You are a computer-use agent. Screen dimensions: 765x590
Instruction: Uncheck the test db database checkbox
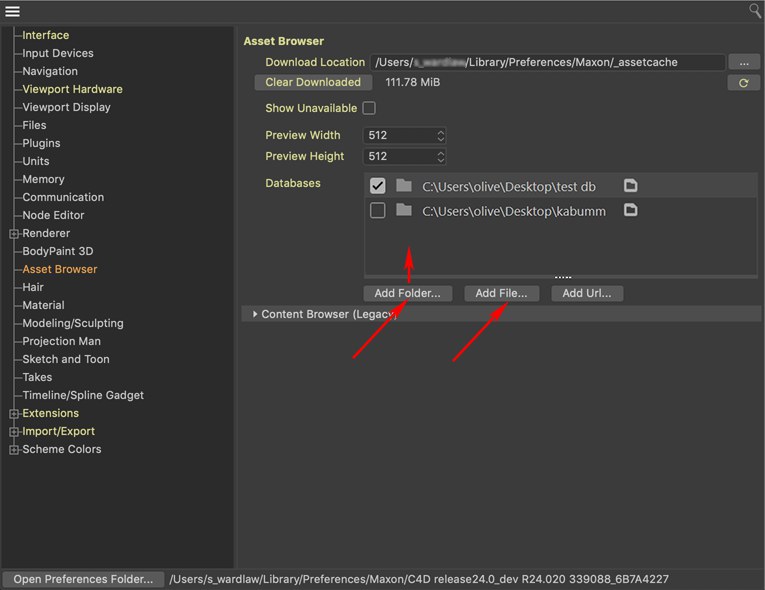[x=377, y=186]
